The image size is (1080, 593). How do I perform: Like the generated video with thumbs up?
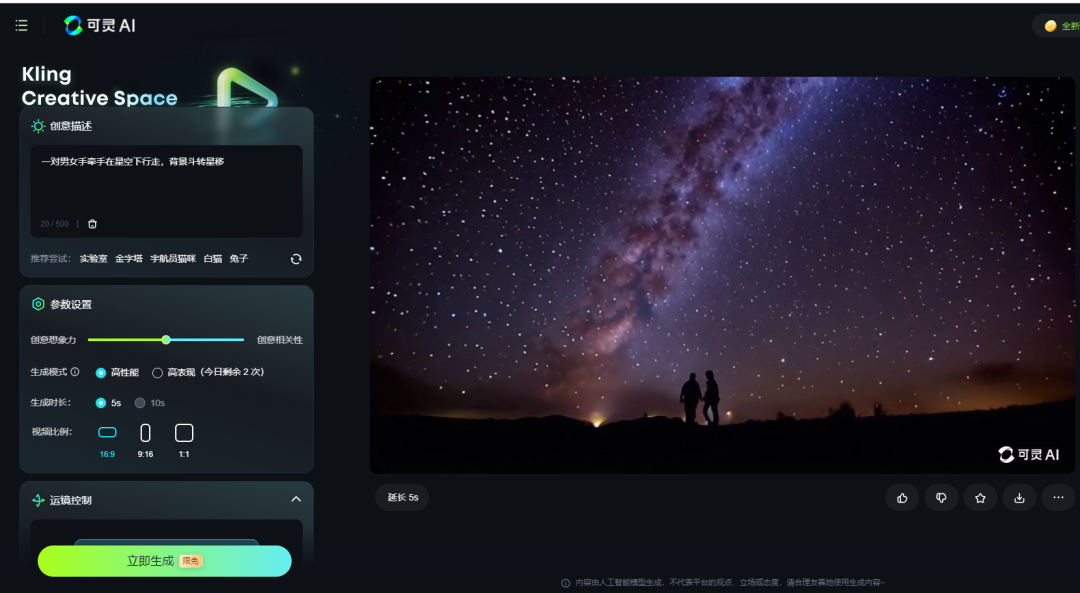click(x=903, y=498)
